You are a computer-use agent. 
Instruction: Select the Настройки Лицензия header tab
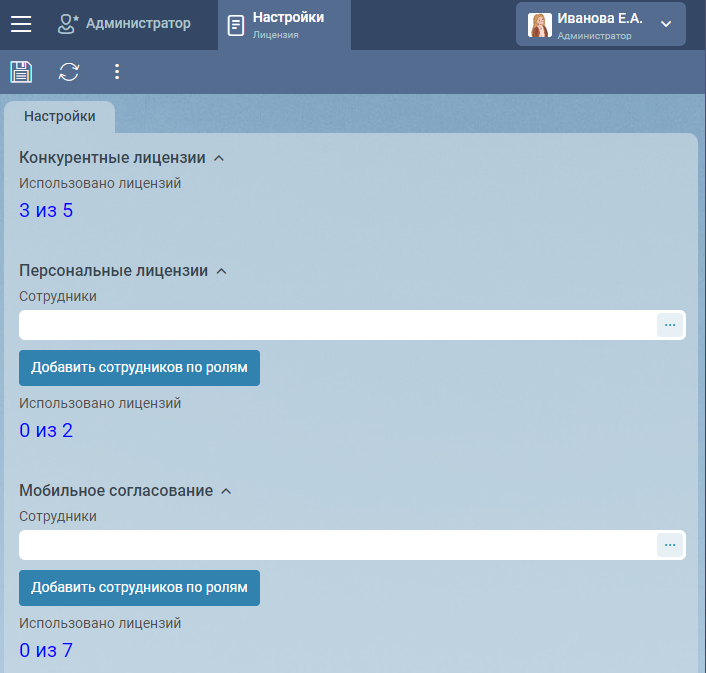tap(284, 24)
